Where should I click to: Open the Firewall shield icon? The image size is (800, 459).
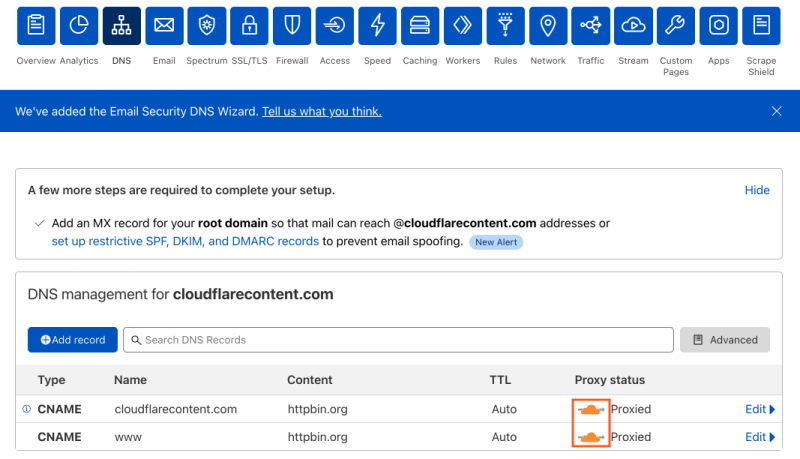click(x=292, y=26)
